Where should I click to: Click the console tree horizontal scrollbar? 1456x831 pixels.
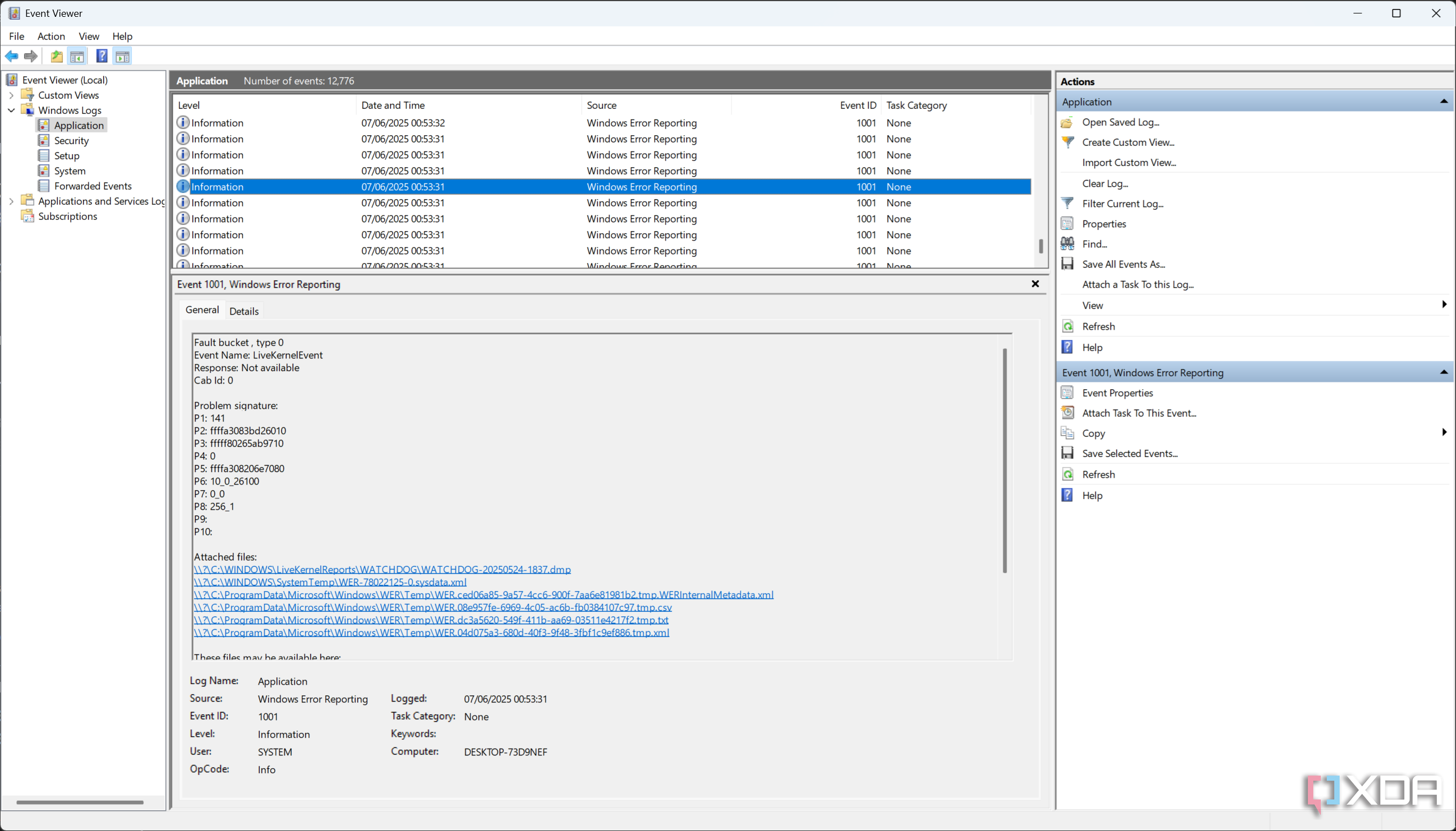[x=80, y=802]
